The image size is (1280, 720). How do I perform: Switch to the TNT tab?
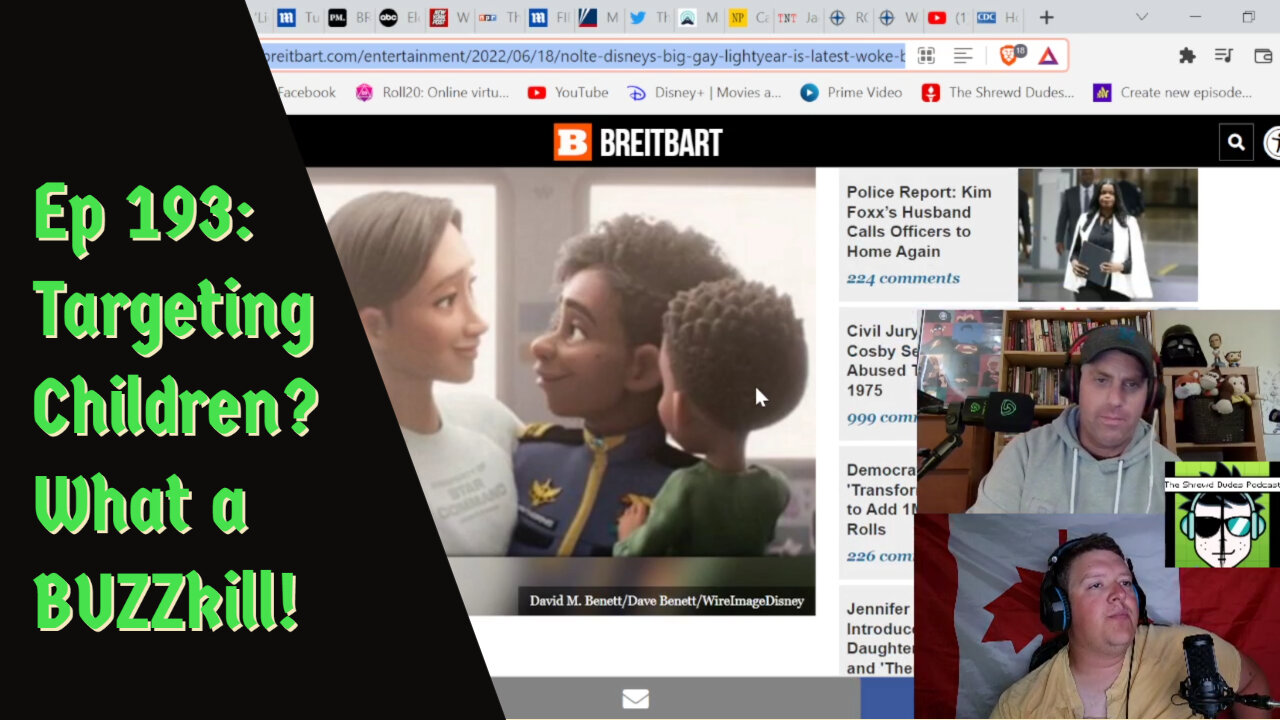[x=788, y=17]
